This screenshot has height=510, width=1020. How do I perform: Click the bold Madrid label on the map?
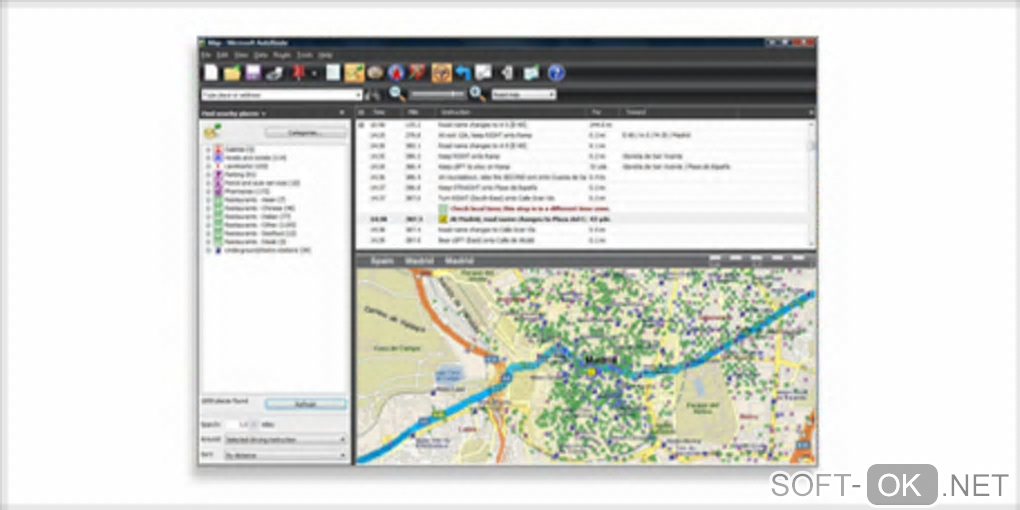(x=600, y=360)
